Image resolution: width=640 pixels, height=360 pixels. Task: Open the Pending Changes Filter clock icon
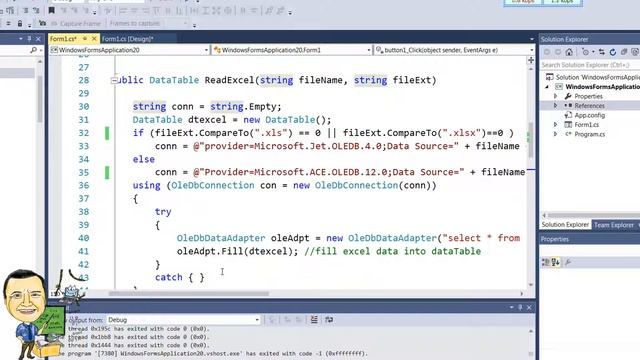pyautogui.click(x=586, y=52)
